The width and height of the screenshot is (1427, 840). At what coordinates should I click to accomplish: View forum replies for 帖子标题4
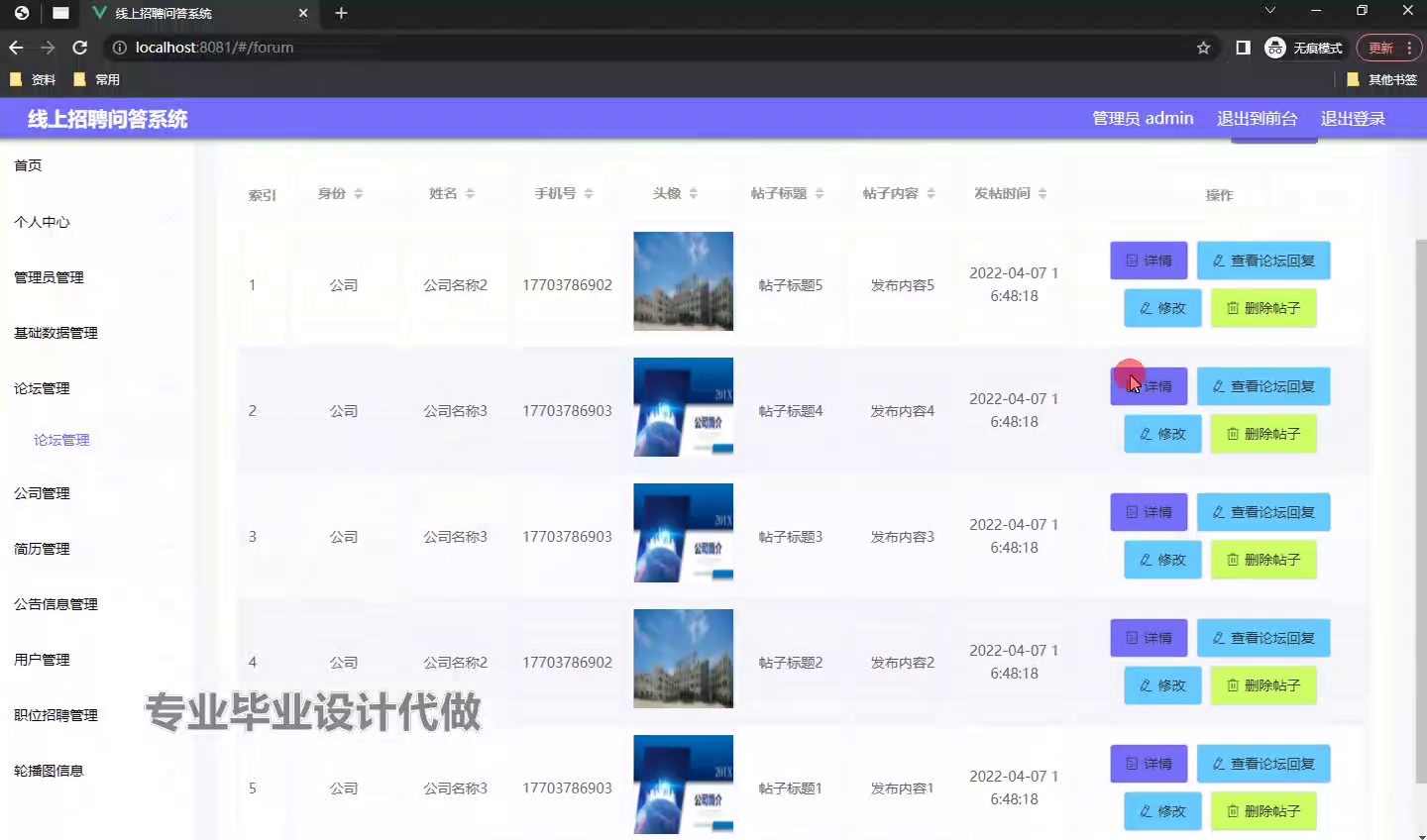click(x=1263, y=386)
